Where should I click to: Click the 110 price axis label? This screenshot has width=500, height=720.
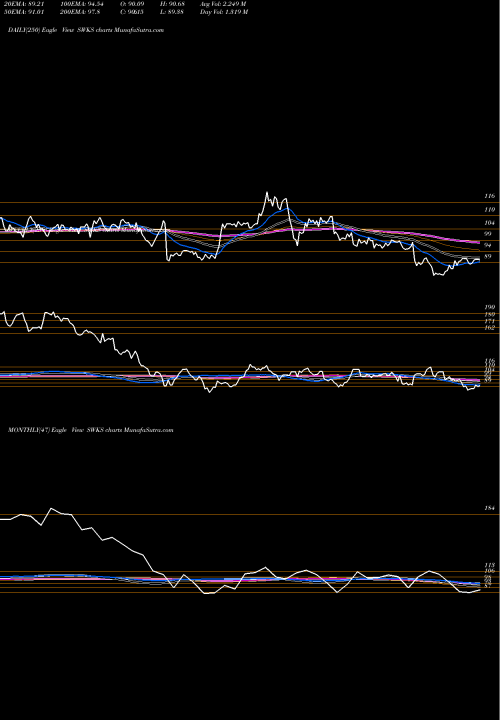[x=489, y=209]
